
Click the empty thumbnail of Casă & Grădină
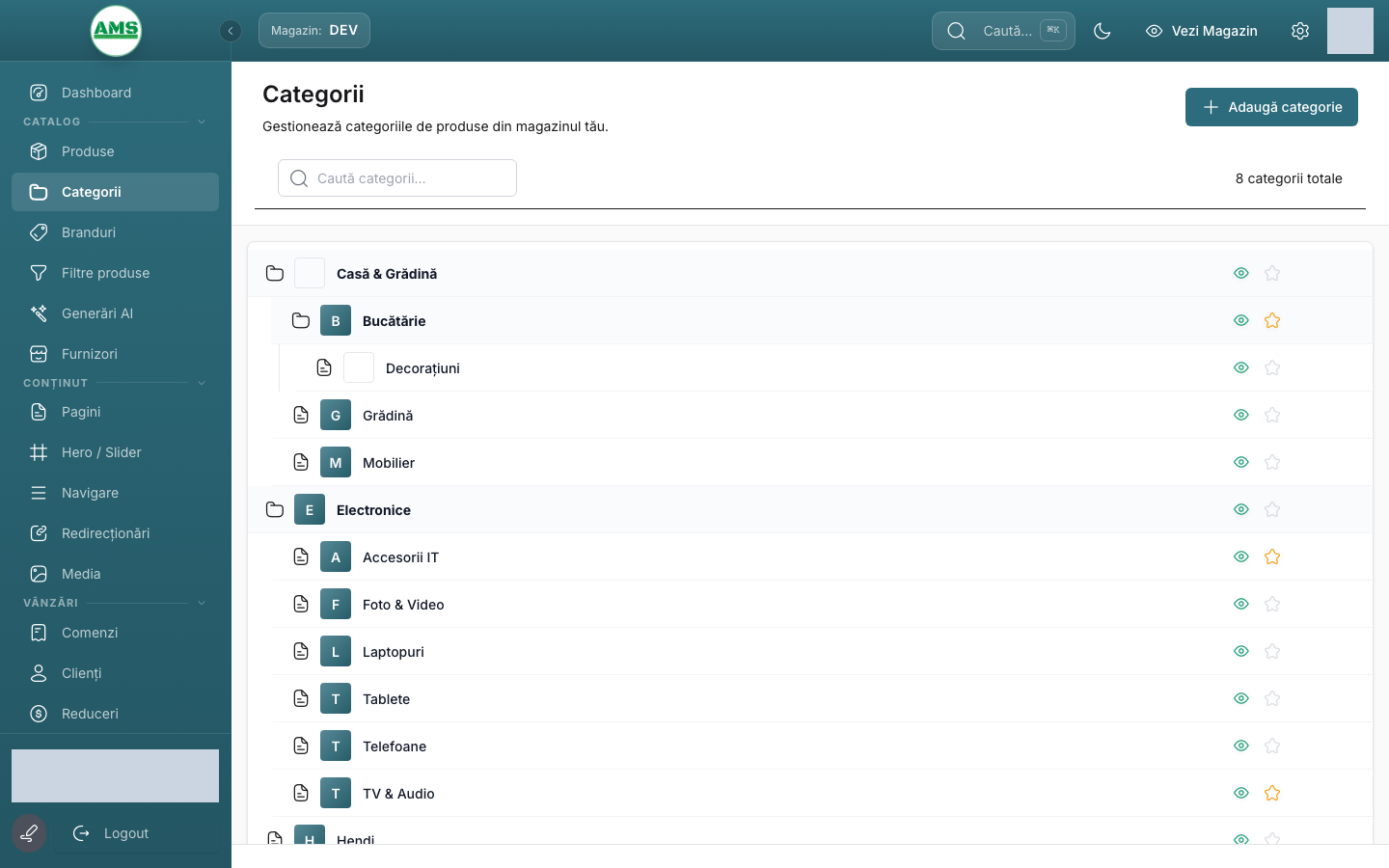(310, 274)
